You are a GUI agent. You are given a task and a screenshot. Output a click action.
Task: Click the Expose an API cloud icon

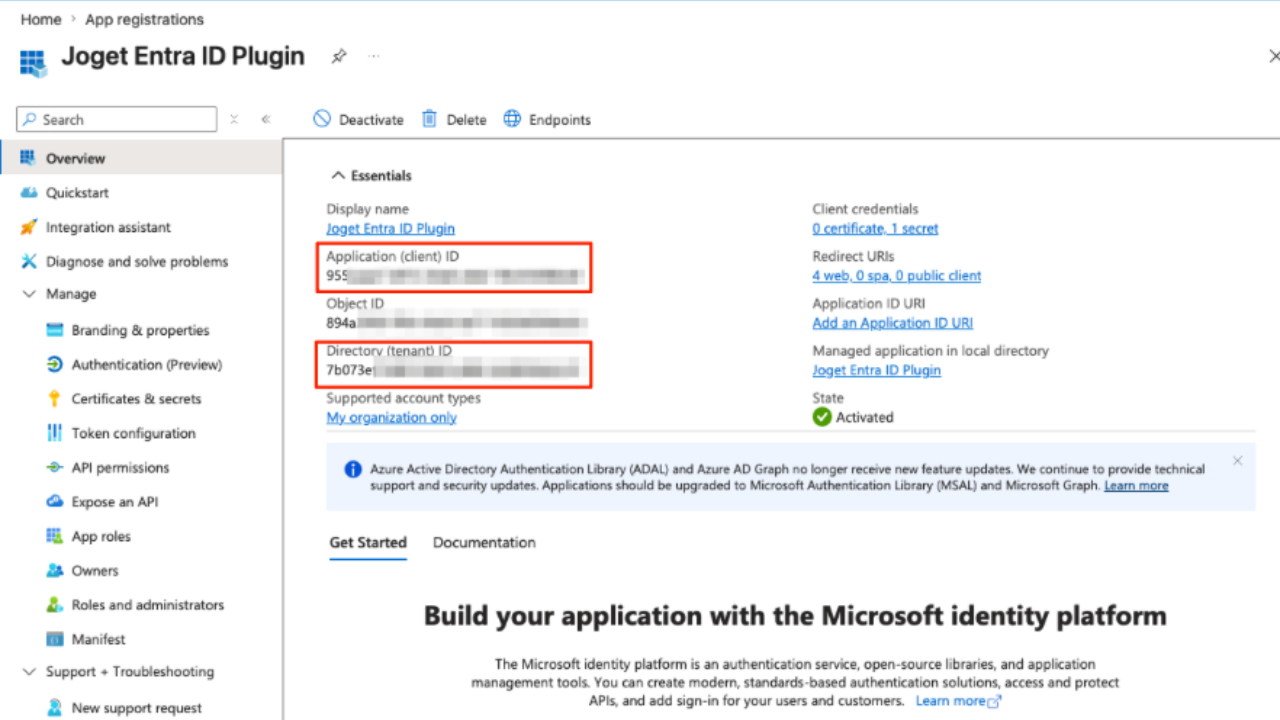(x=54, y=502)
